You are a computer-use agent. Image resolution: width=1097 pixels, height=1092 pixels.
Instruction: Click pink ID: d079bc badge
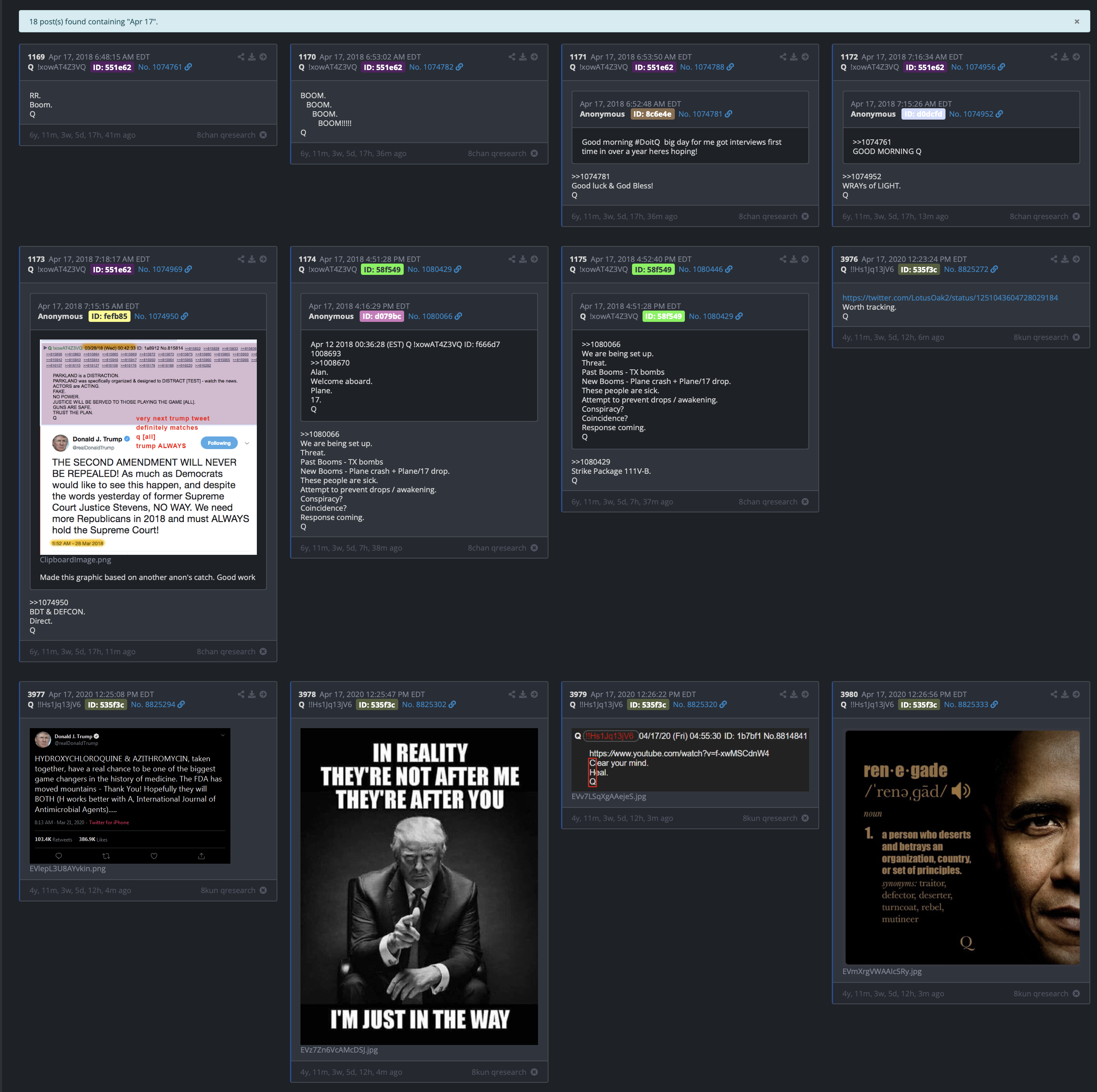(x=381, y=316)
